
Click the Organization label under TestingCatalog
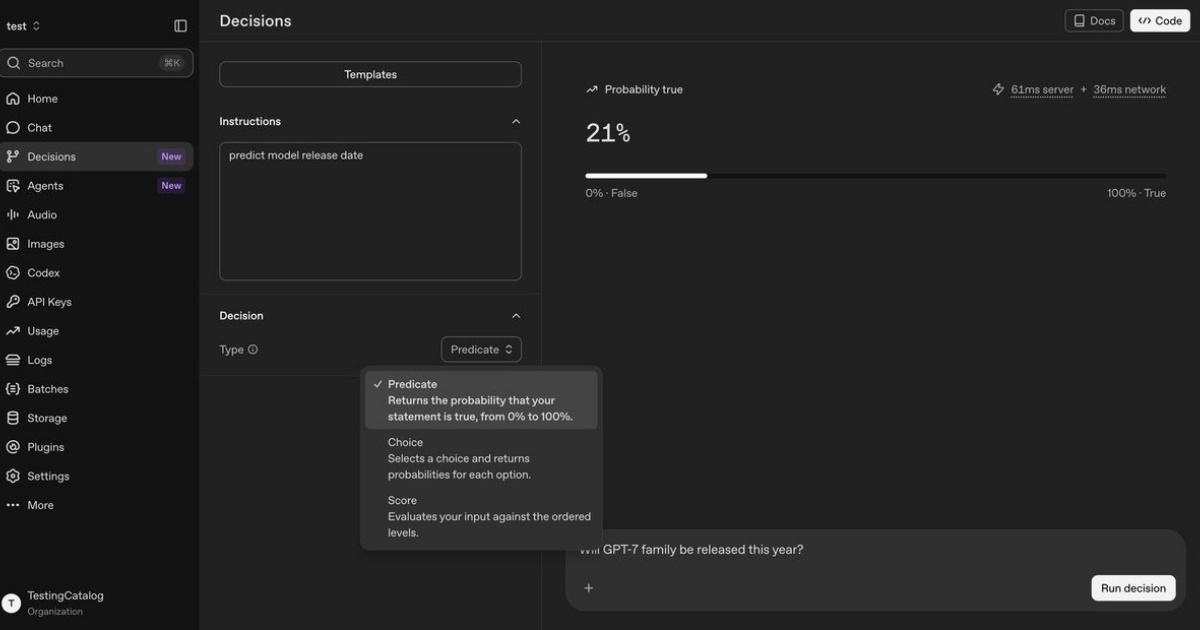click(55, 611)
